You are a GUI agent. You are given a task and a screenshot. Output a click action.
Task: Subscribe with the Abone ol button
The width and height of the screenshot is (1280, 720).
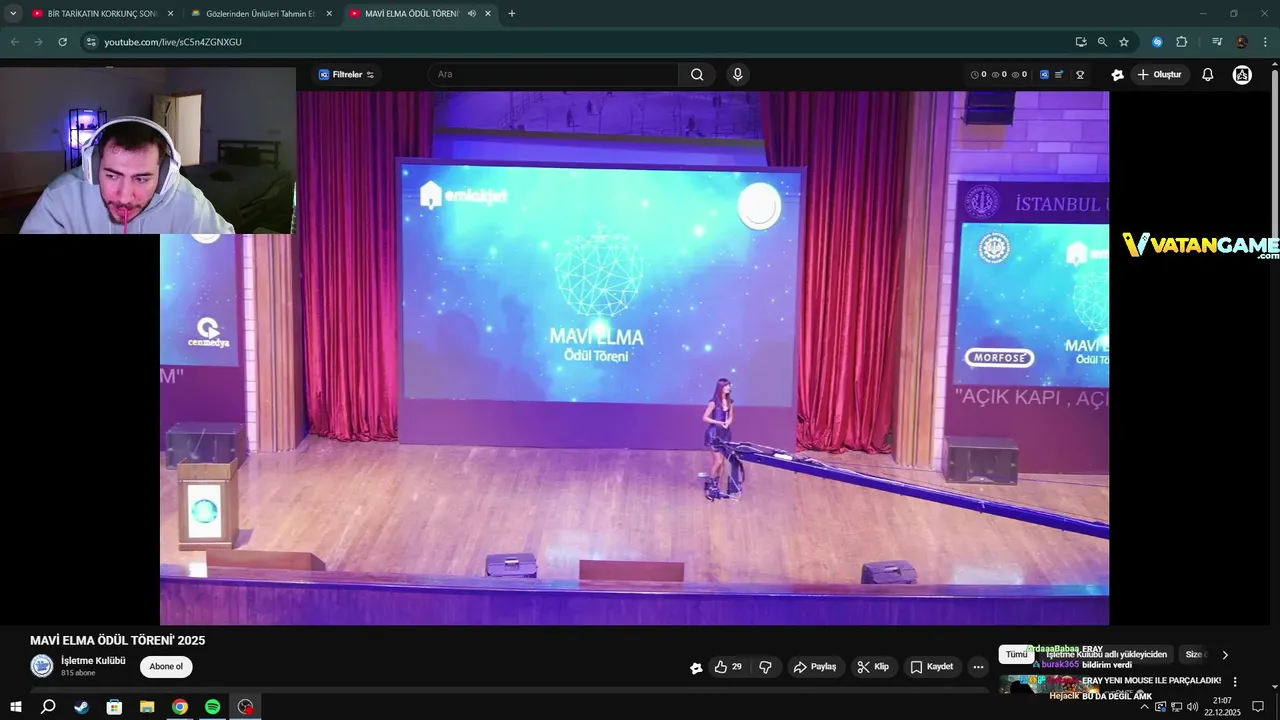click(x=166, y=667)
